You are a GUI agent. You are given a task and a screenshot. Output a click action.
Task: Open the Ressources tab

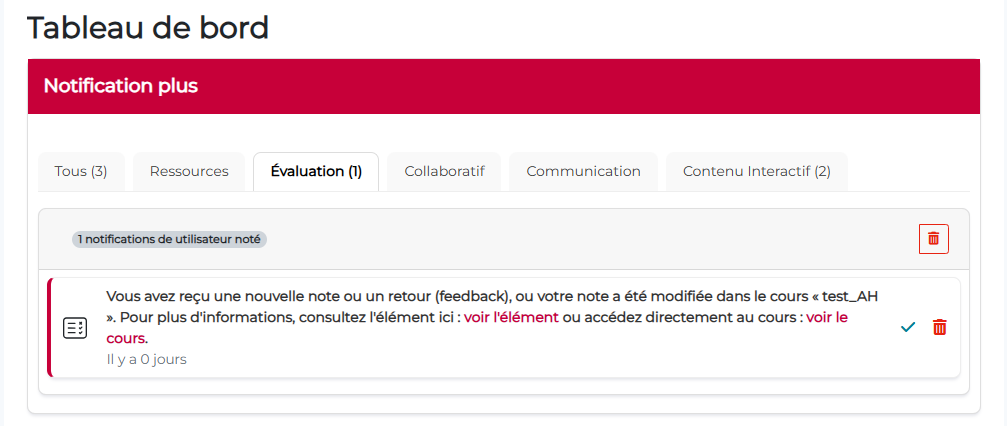pos(189,171)
